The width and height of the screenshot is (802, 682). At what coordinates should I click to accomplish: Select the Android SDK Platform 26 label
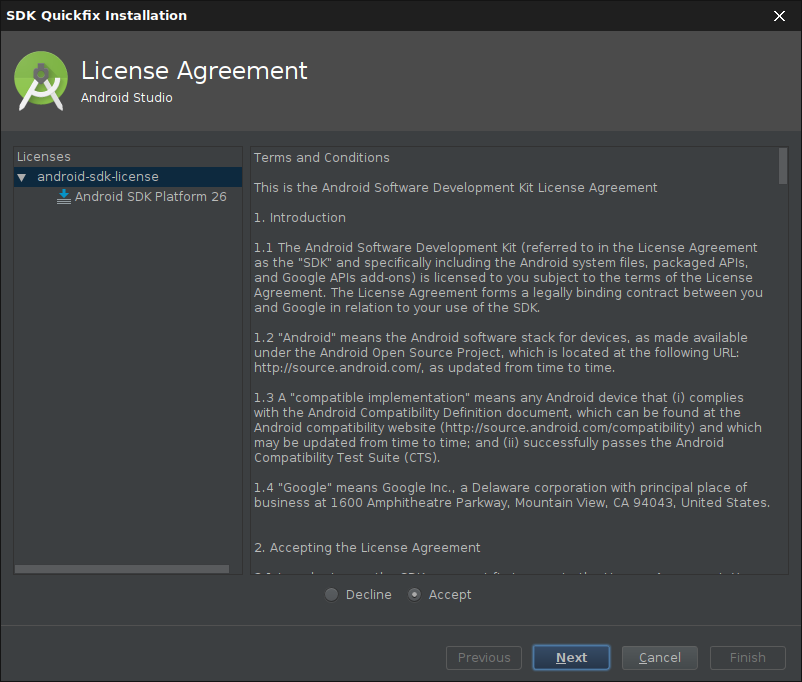(150, 197)
